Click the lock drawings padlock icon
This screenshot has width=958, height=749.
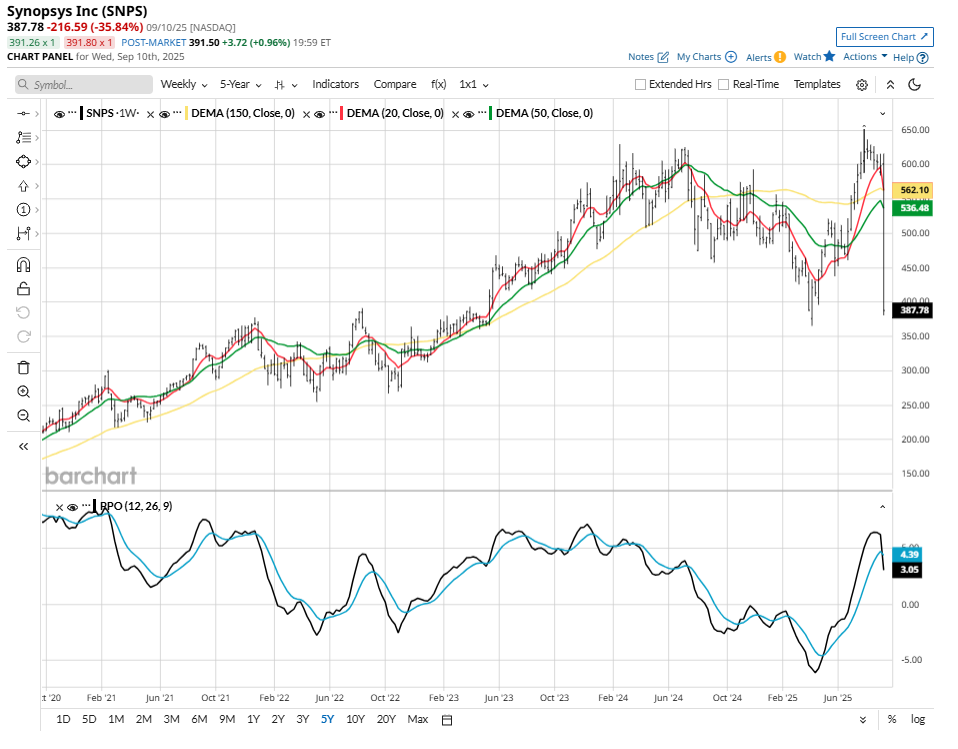[x=23, y=288]
